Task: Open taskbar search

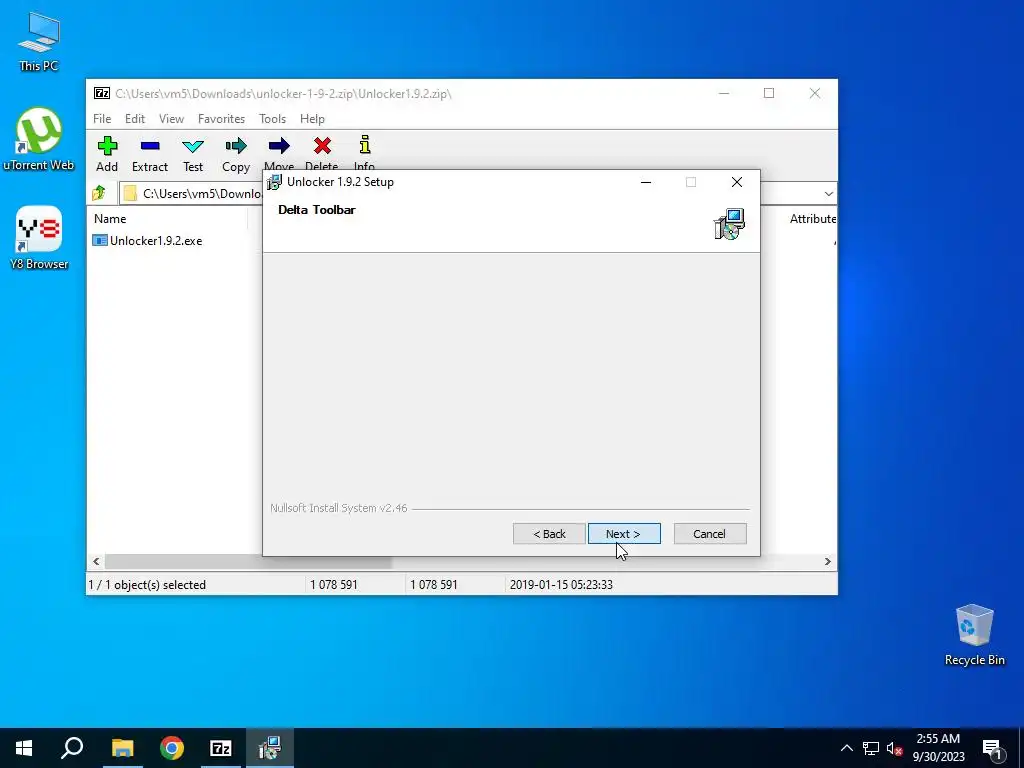Action: 72,748
